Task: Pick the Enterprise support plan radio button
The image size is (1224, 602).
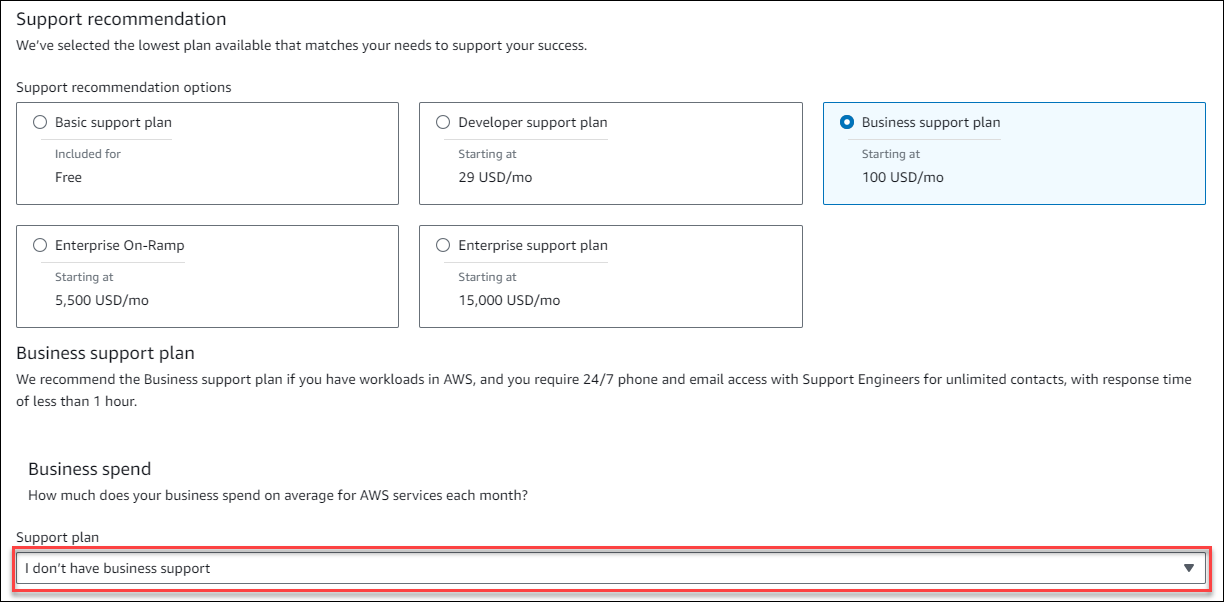Action: point(443,245)
